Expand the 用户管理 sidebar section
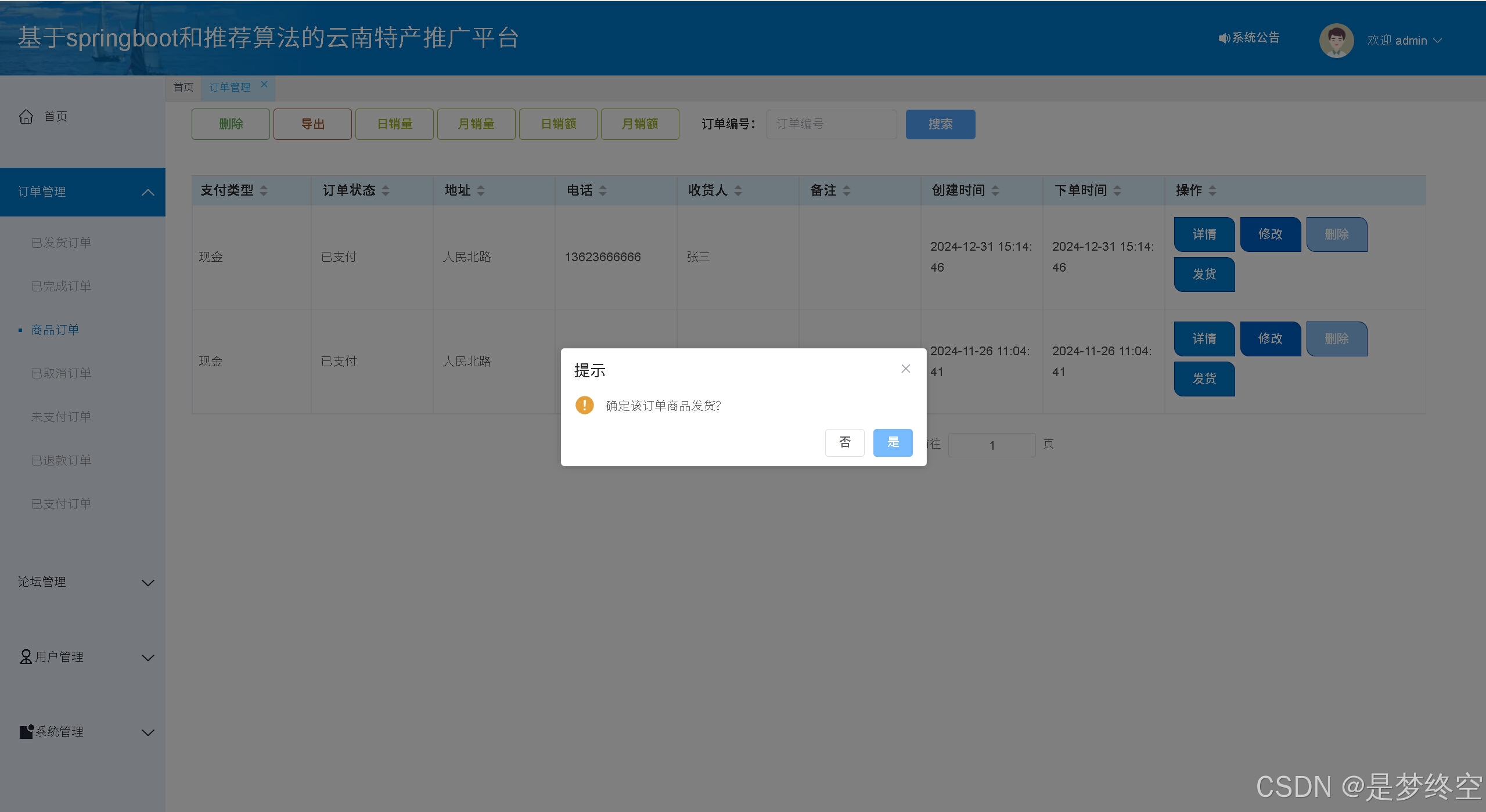Viewport: 1486px width, 812px height. tap(148, 658)
